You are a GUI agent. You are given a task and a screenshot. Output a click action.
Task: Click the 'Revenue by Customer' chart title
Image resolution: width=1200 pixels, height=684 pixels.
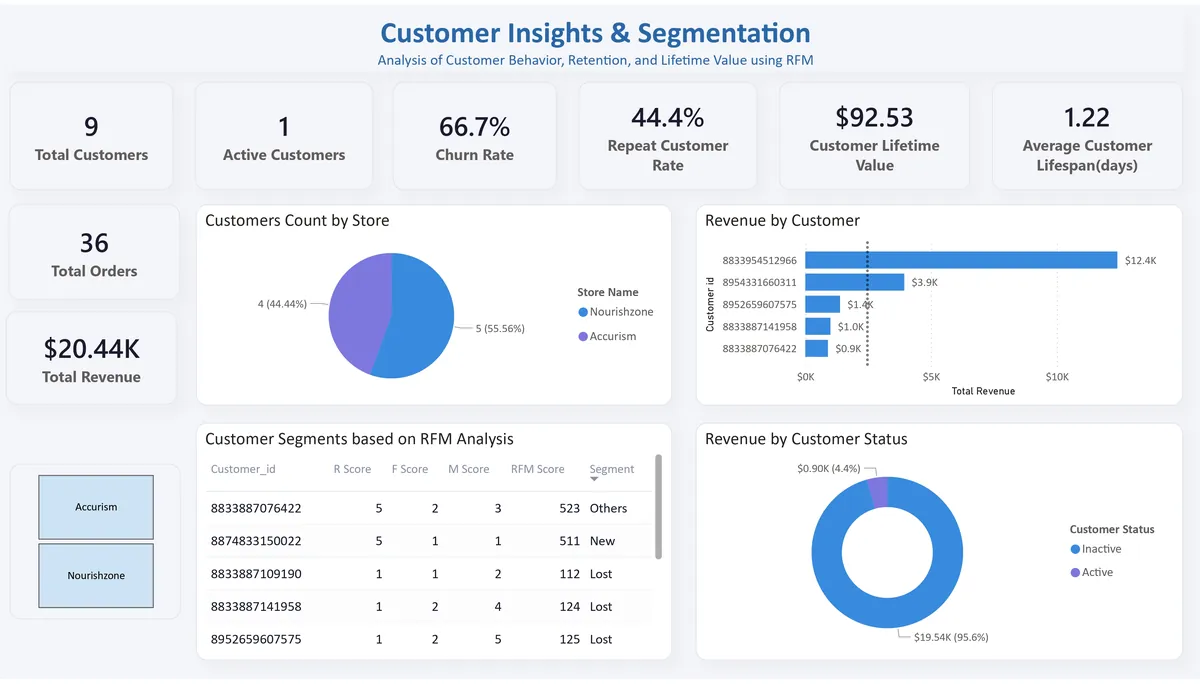782,220
